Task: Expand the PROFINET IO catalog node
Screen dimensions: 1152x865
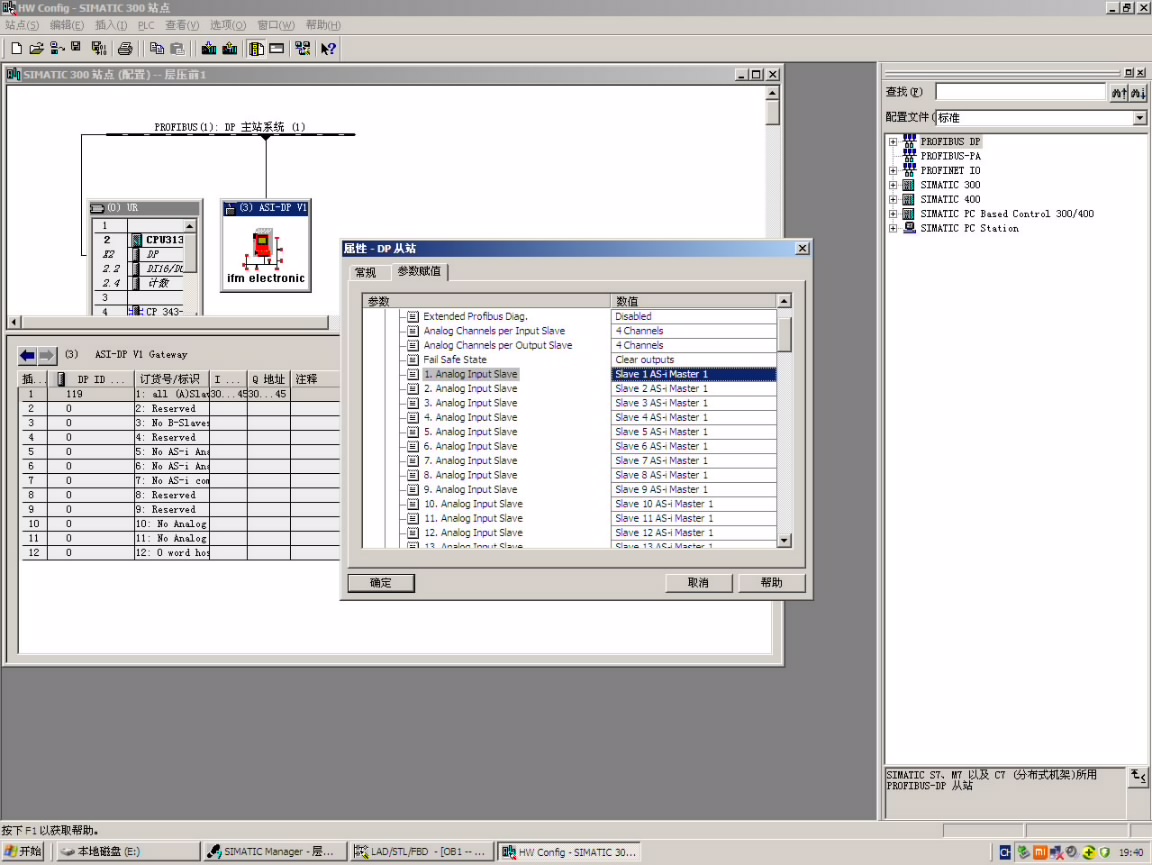Action: click(x=893, y=171)
